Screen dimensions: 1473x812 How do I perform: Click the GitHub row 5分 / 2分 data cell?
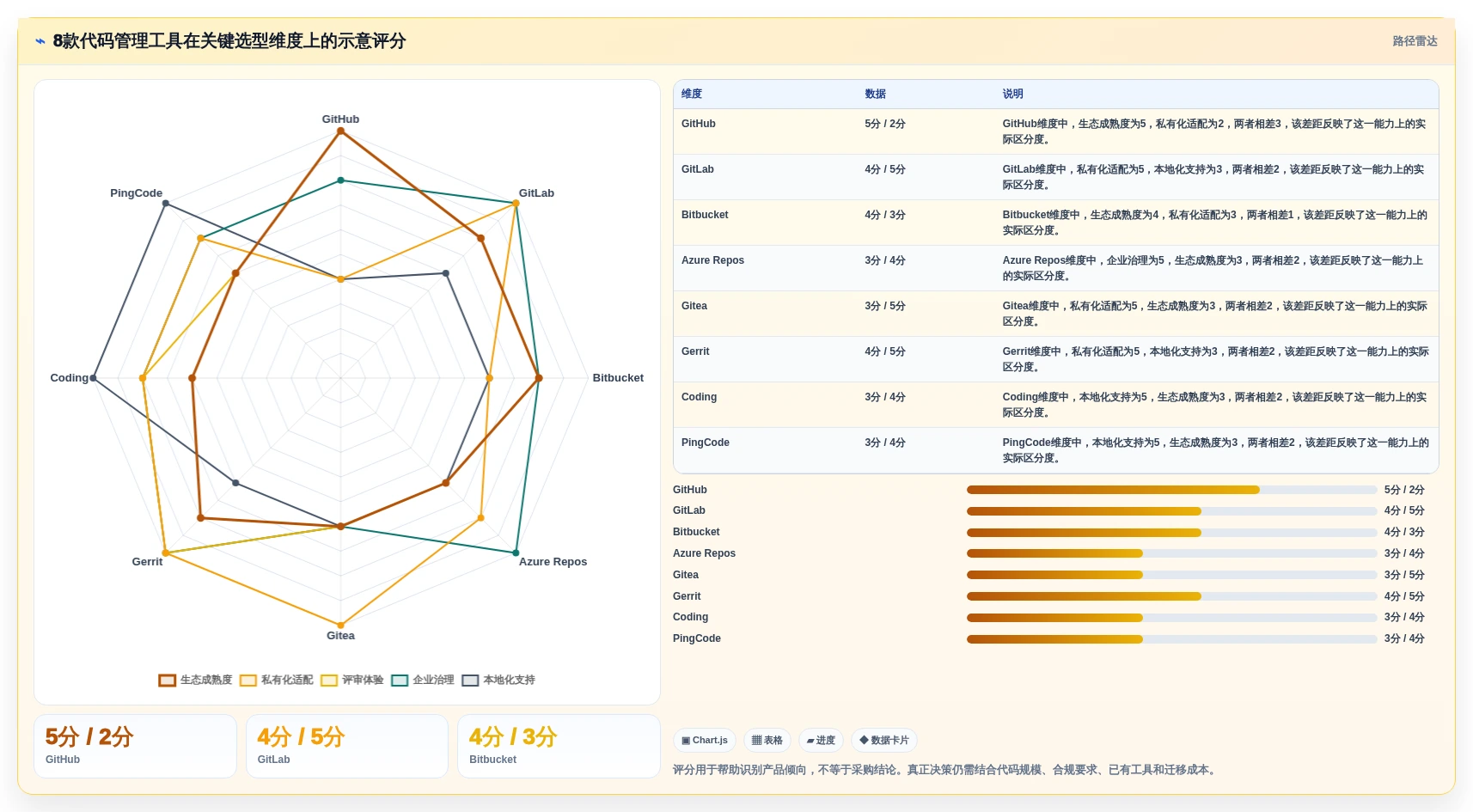(x=885, y=124)
